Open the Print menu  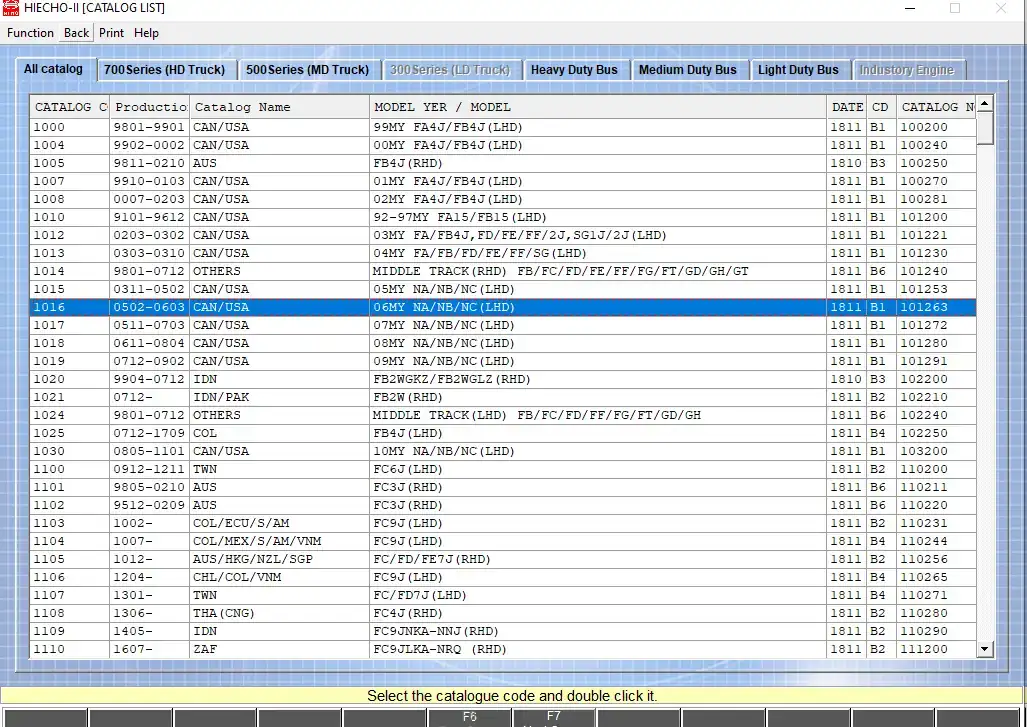111,33
